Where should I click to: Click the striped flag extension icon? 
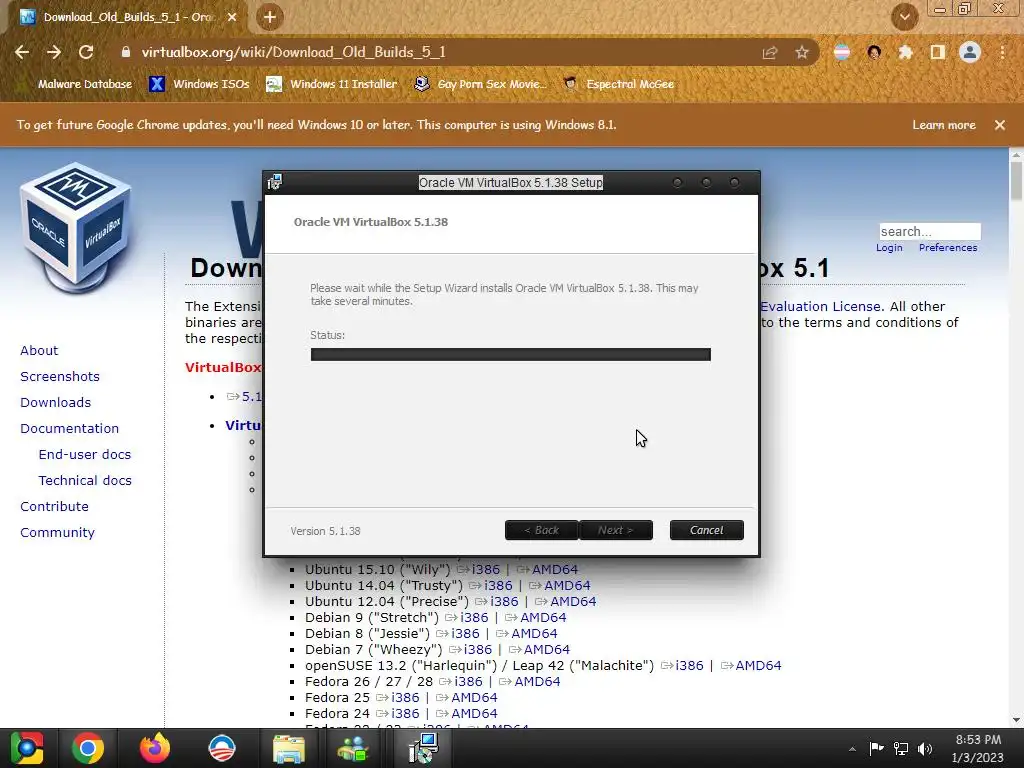842,52
